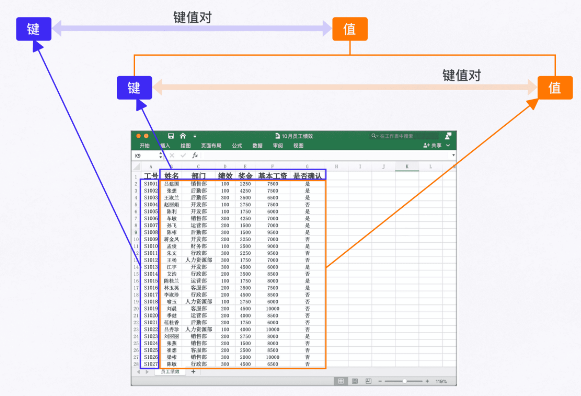Click the cell containing 财务部
The height and width of the screenshot is (396, 581).
click(x=199, y=246)
